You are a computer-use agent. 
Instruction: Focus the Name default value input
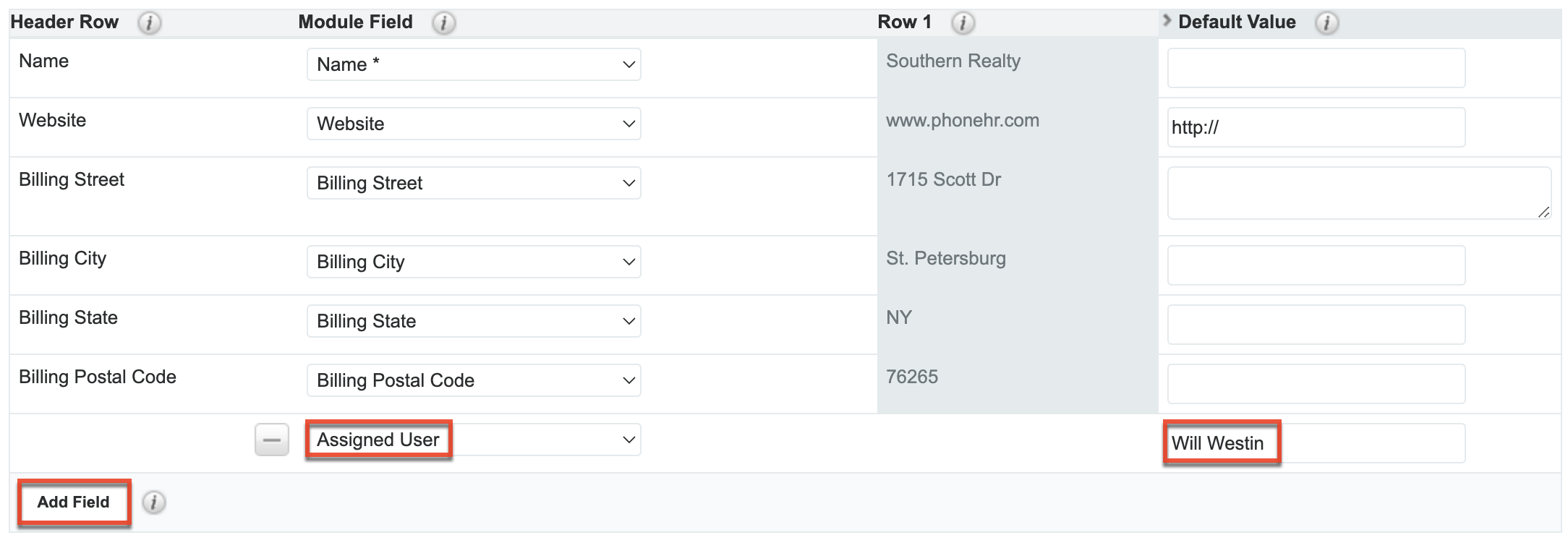[x=1316, y=68]
